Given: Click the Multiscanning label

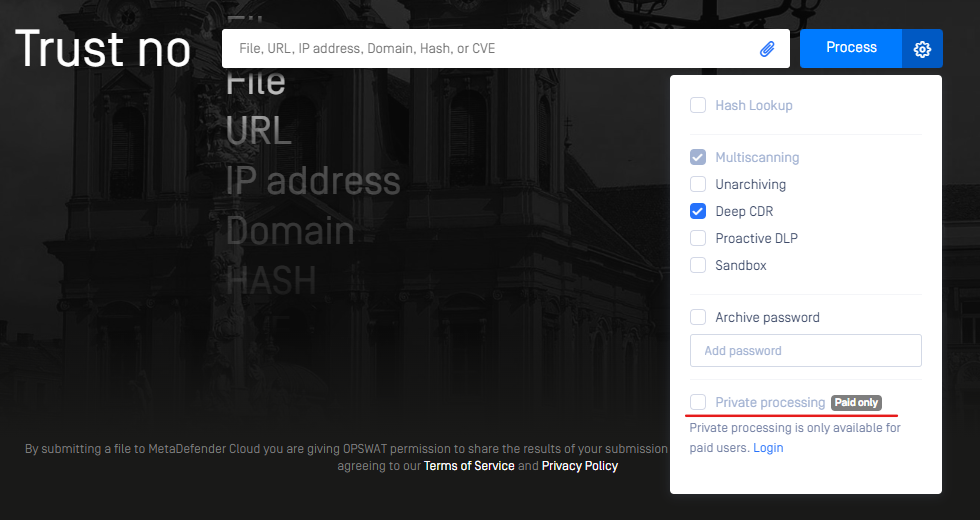Looking at the screenshot, I should point(757,158).
